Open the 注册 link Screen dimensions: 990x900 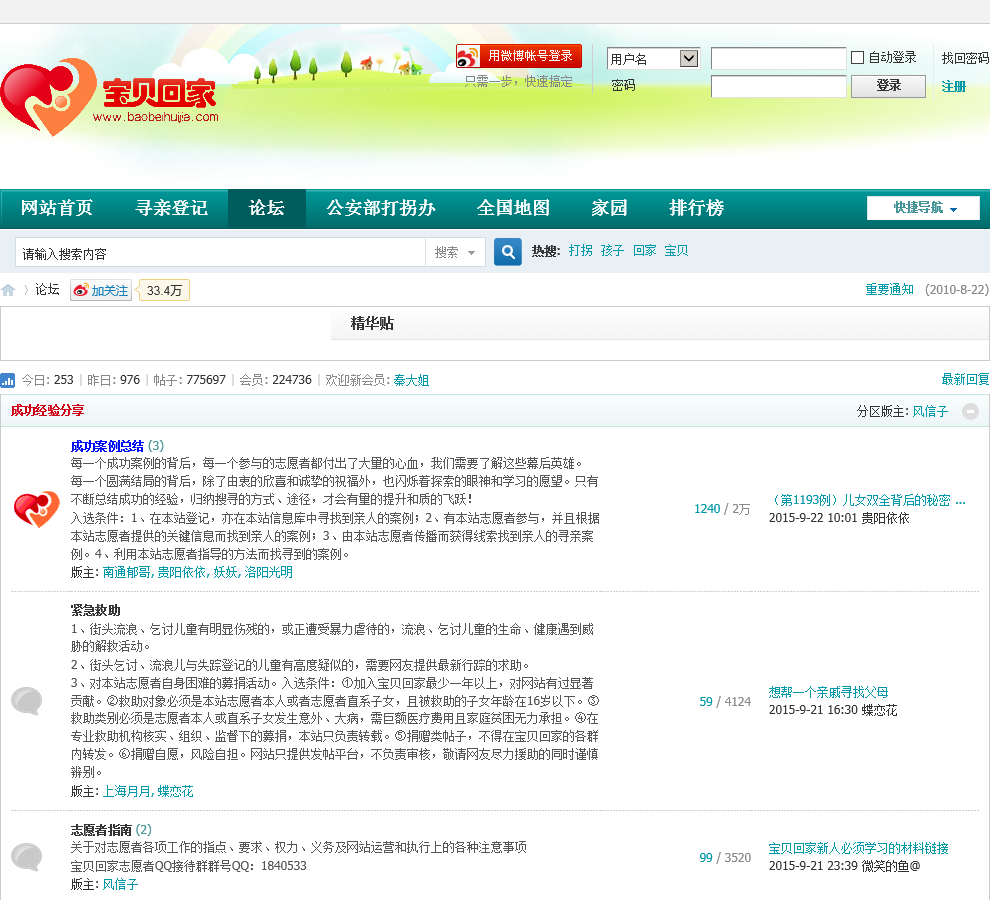pyautogui.click(x=953, y=87)
